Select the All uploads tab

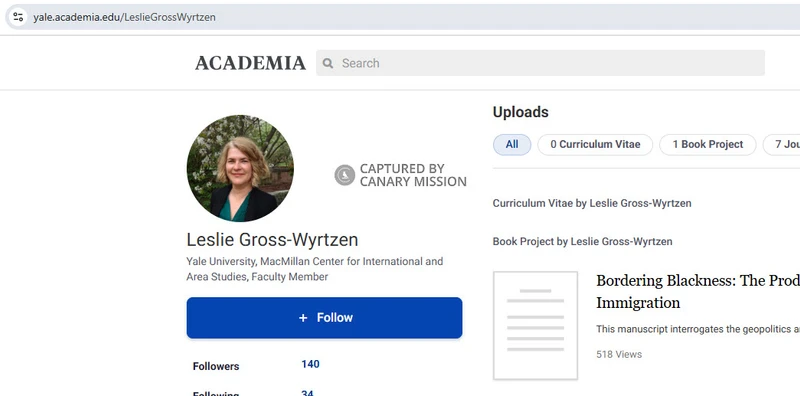512,145
